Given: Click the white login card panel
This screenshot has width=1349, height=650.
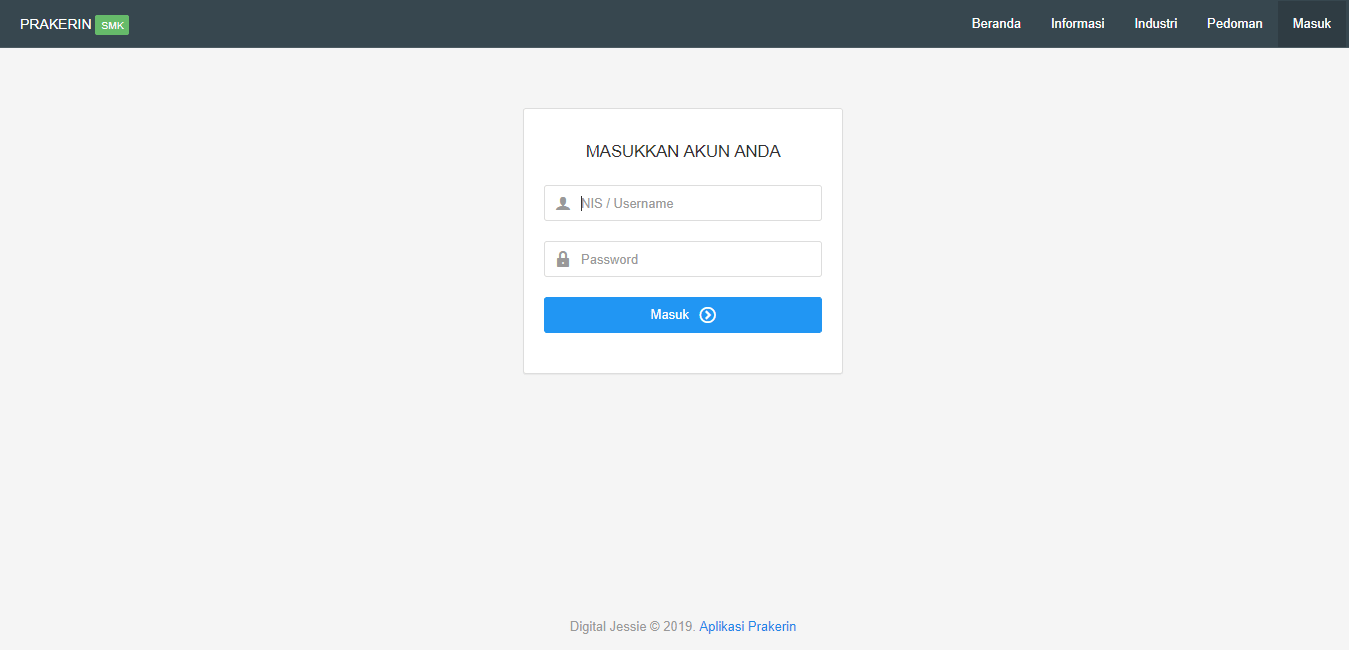Looking at the screenshot, I should tap(683, 355).
